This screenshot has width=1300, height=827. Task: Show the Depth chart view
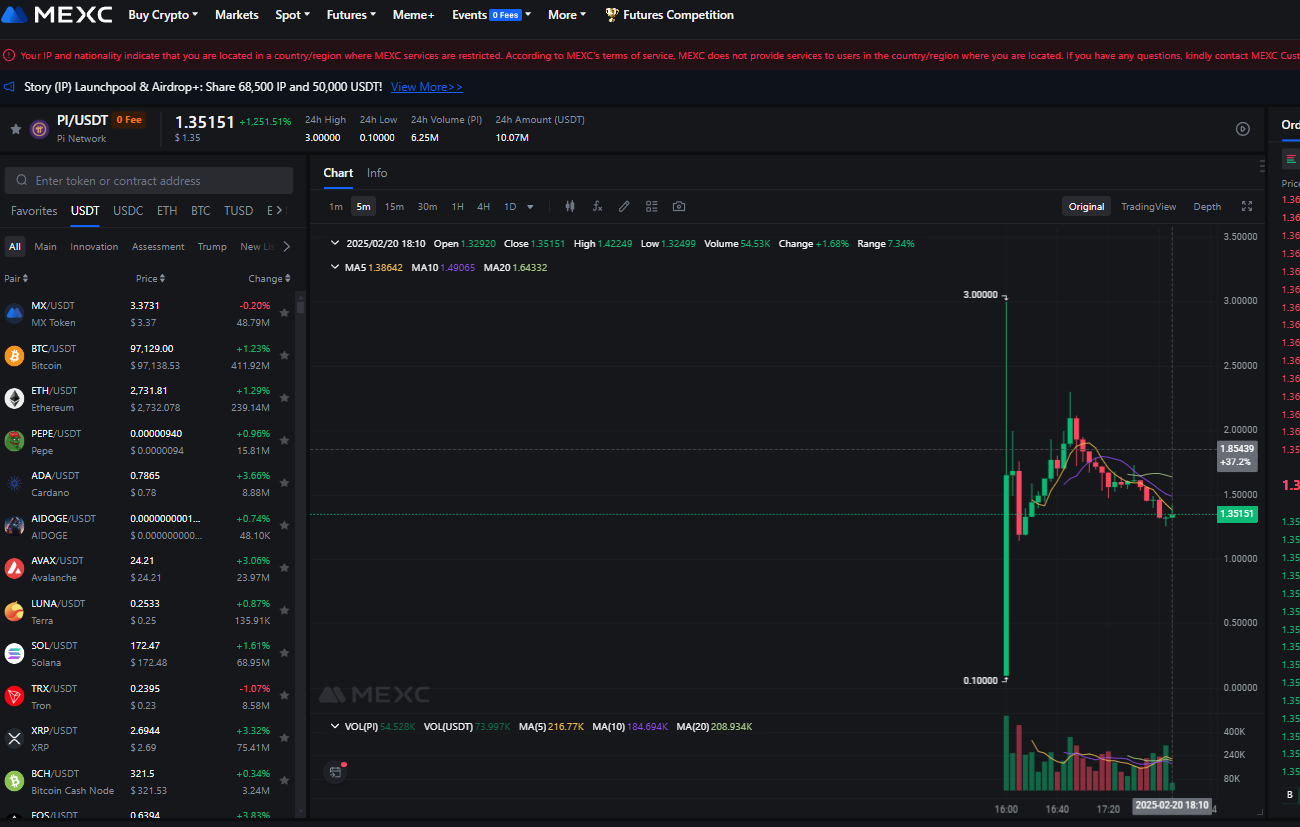click(x=1207, y=207)
